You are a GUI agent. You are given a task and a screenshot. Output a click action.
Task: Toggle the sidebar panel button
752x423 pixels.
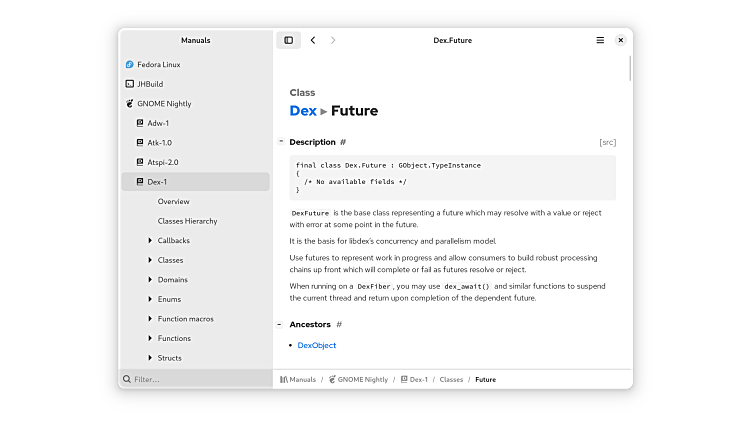click(x=289, y=40)
